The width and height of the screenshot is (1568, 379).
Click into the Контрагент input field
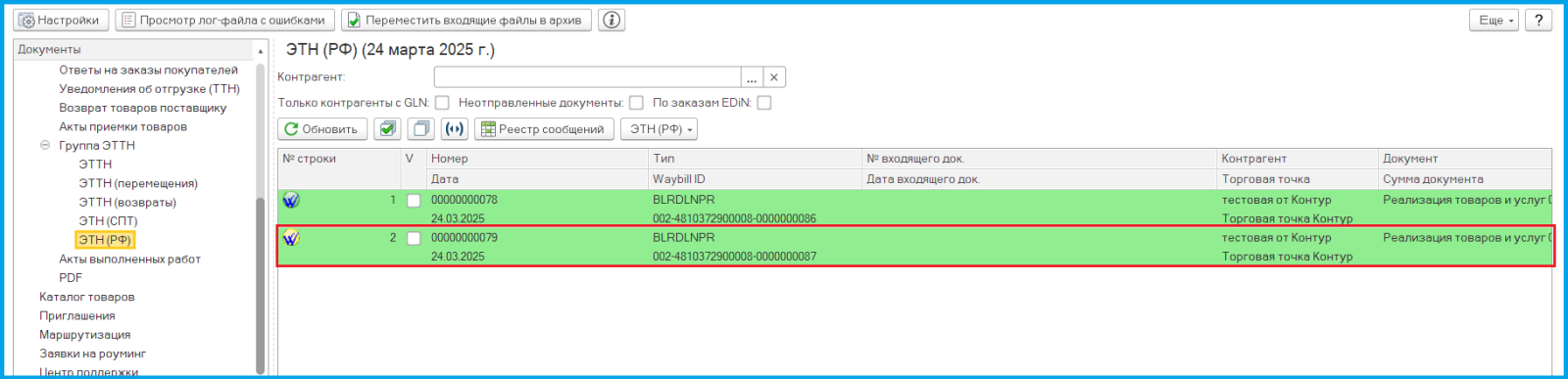click(x=587, y=77)
